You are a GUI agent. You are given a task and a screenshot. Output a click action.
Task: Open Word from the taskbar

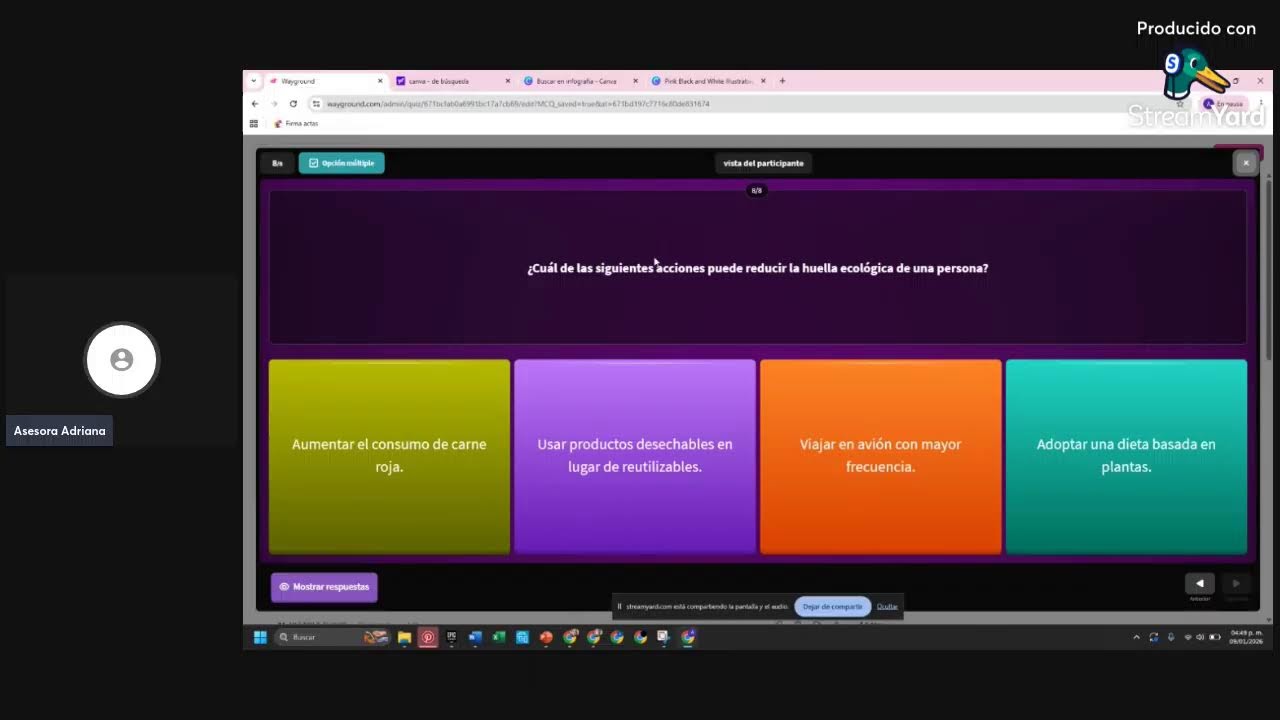click(x=475, y=637)
